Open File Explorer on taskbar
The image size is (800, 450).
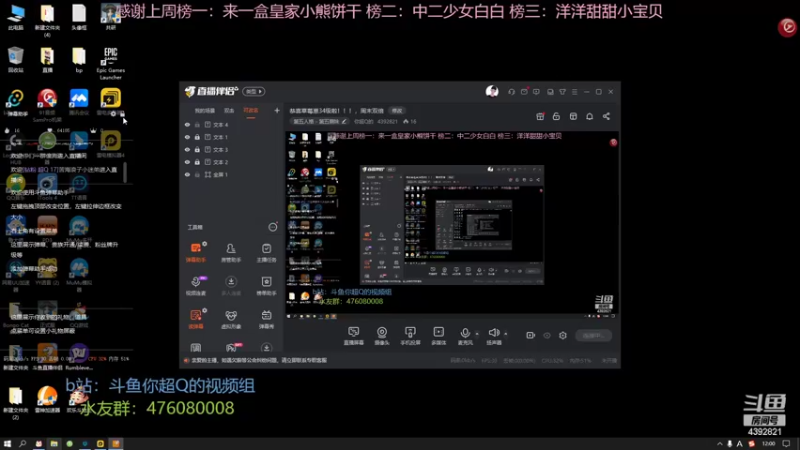click(x=54, y=444)
